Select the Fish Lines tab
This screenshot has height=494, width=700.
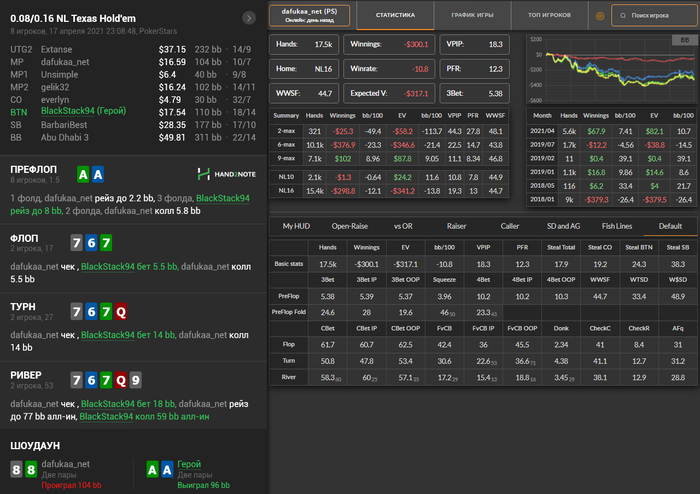coord(617,226)
